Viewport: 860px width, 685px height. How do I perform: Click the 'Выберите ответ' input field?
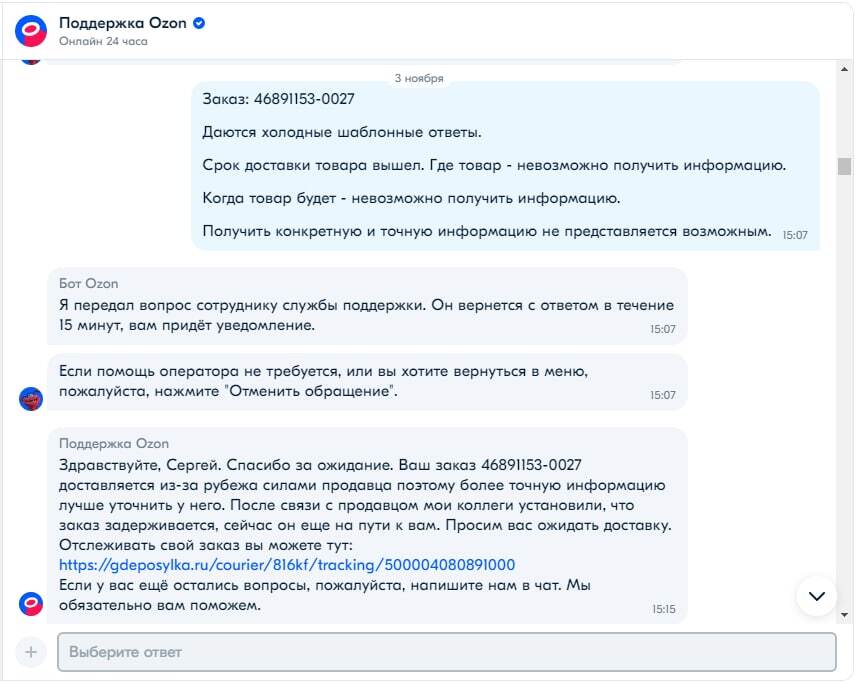(x=447, y=652)
